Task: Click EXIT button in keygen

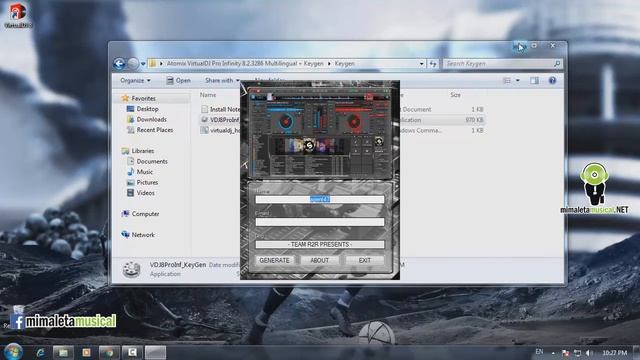Action: coord(364,260)
